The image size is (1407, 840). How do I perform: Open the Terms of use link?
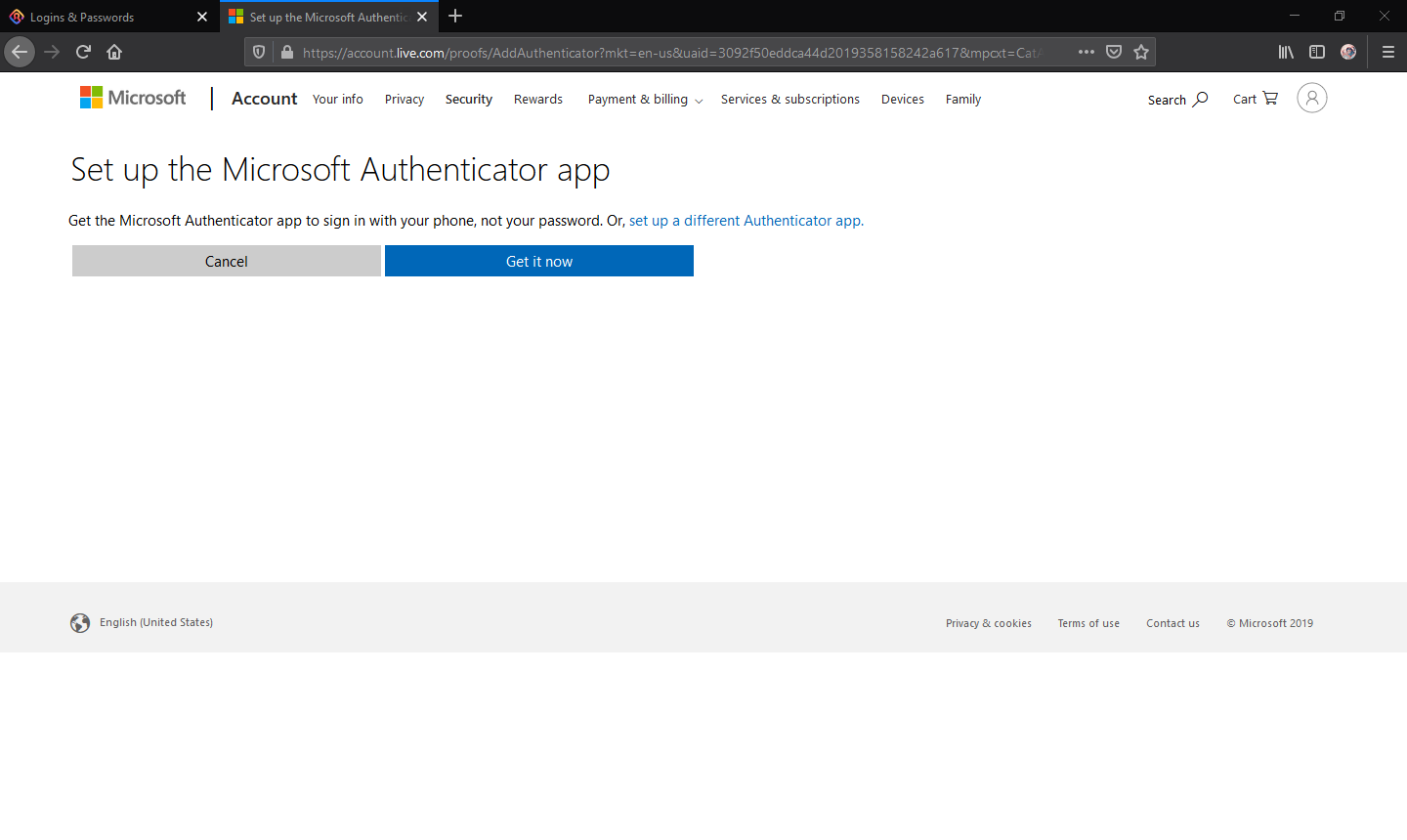tap(1088, 623)
